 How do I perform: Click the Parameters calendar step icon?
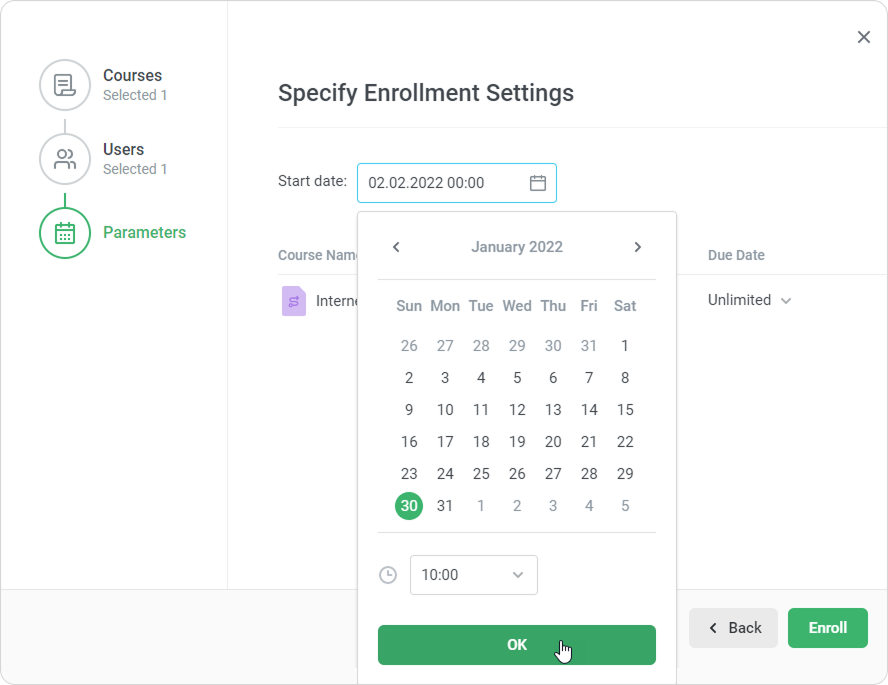pyautogui.click(x=65, y=233)
